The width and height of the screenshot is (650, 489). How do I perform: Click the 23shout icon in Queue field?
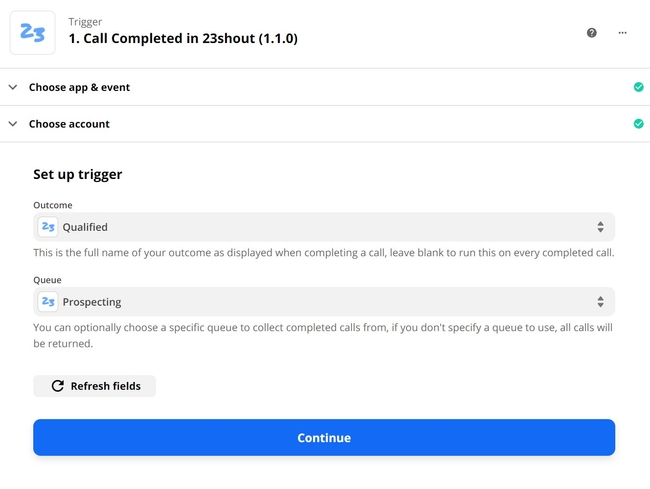click(x=48, y=302)
